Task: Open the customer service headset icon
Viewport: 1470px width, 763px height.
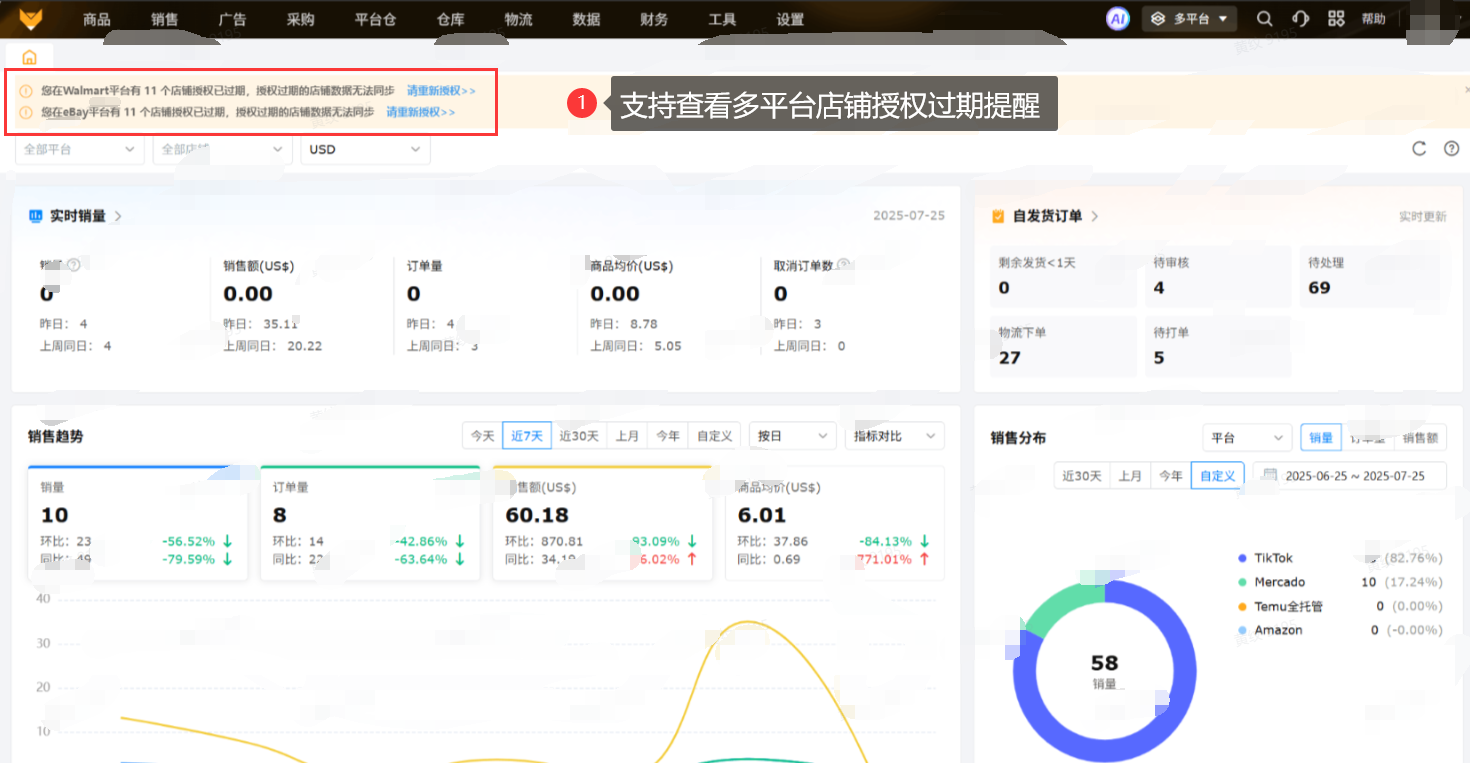Action: [1300, 19]
